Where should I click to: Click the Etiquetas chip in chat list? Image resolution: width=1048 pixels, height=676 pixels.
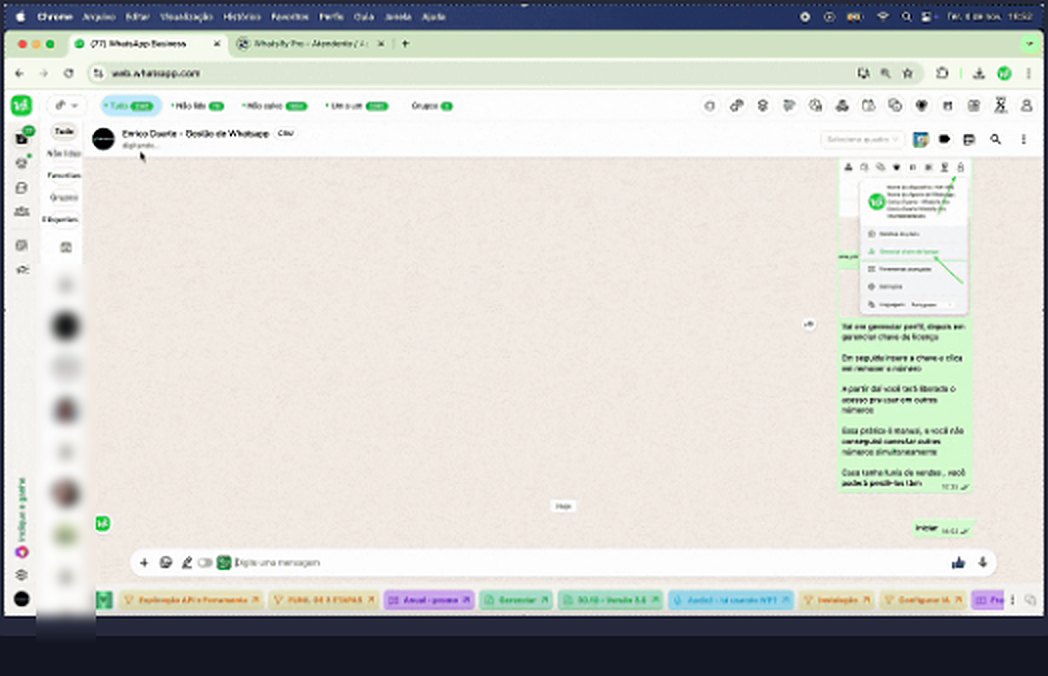(x=61, y=219)
